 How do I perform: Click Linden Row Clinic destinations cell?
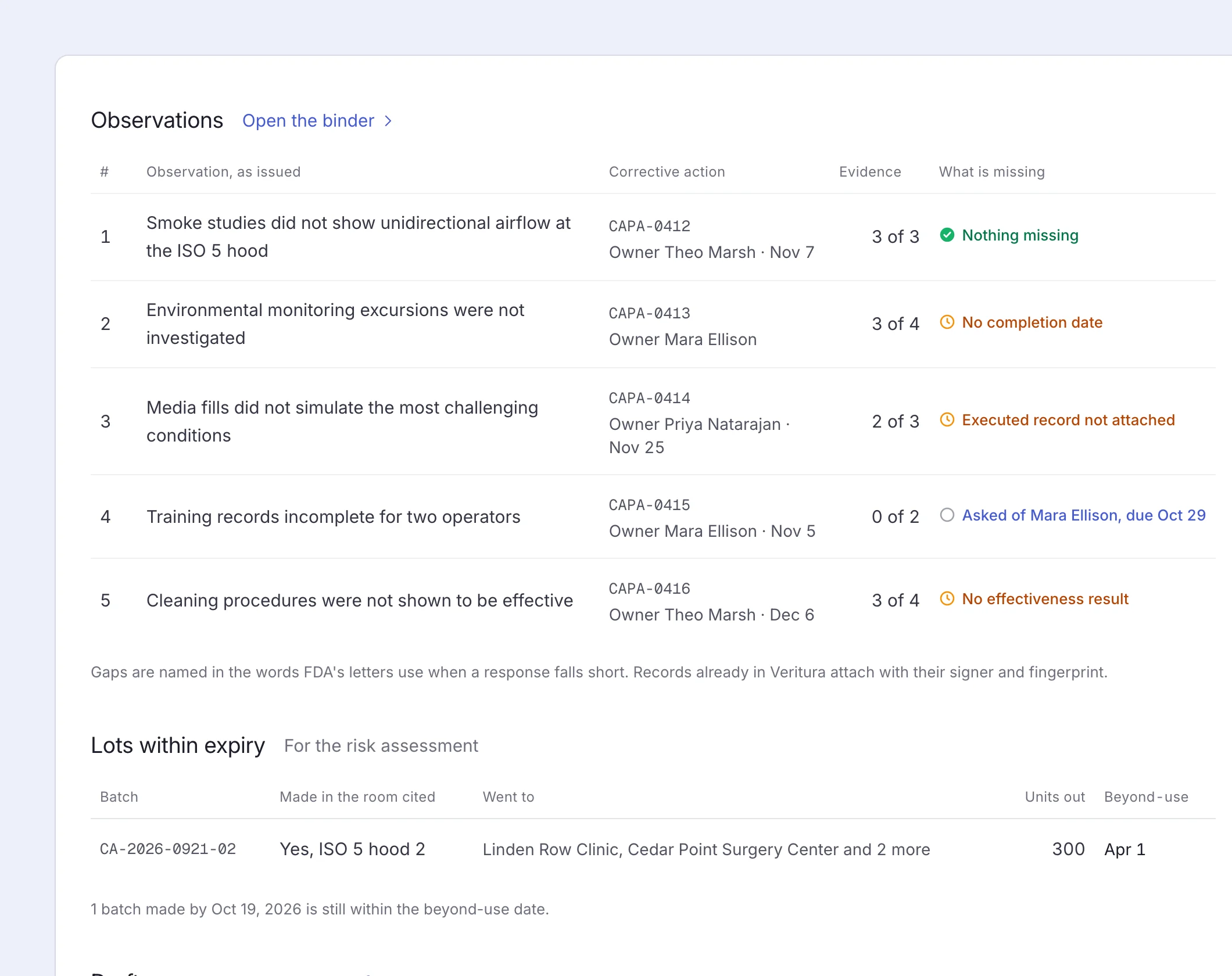click(x=707, y=849)
